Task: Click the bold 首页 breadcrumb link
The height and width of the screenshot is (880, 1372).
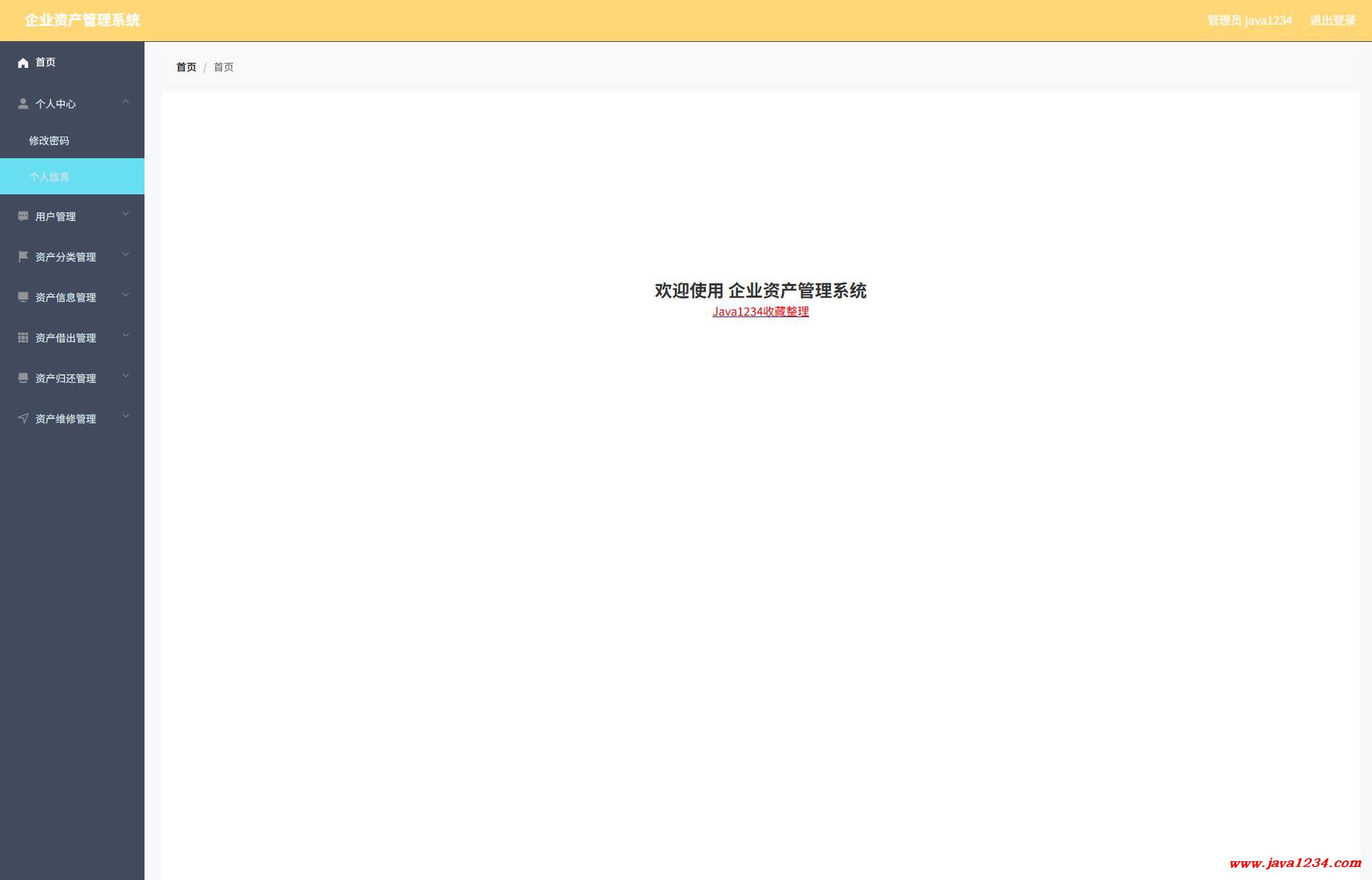Action: 186,67
